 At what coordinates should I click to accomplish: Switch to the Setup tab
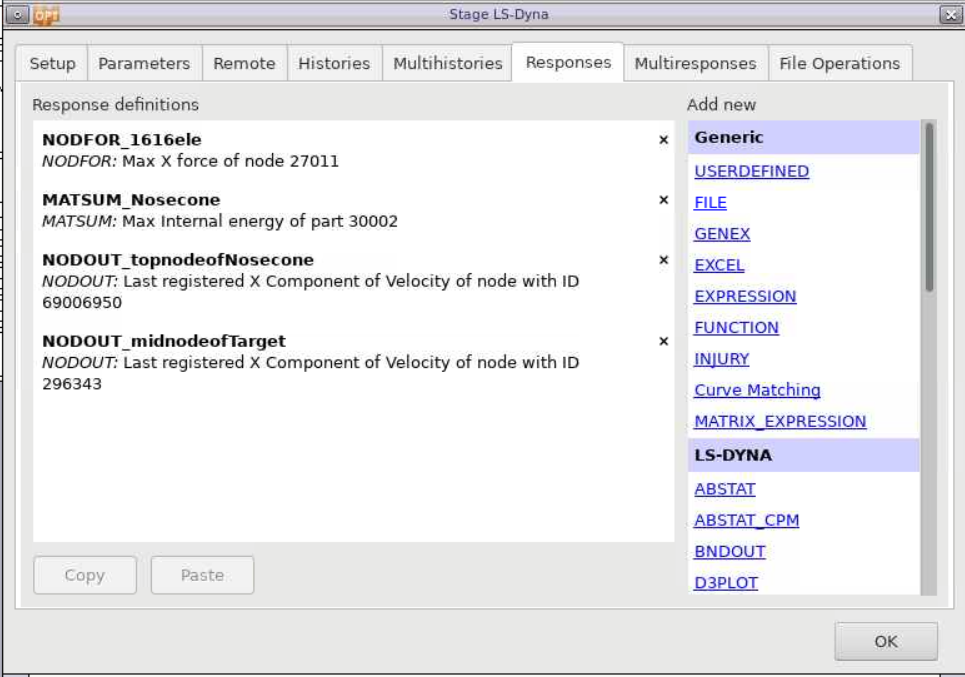52,63
